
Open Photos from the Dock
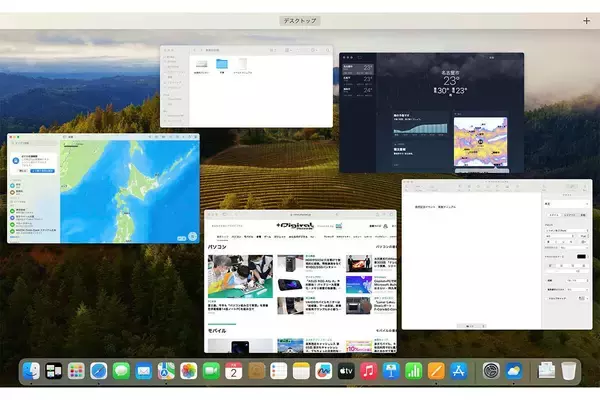point(188,371)
